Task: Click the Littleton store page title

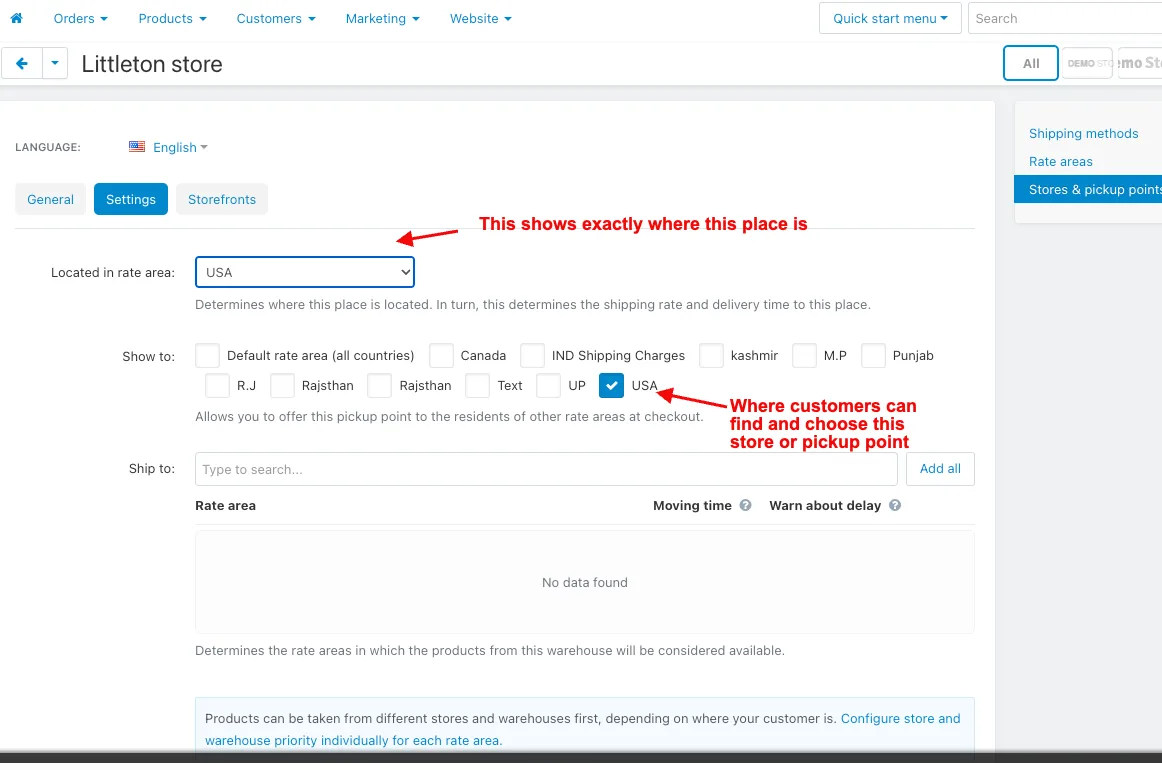Action: (152, 64)
